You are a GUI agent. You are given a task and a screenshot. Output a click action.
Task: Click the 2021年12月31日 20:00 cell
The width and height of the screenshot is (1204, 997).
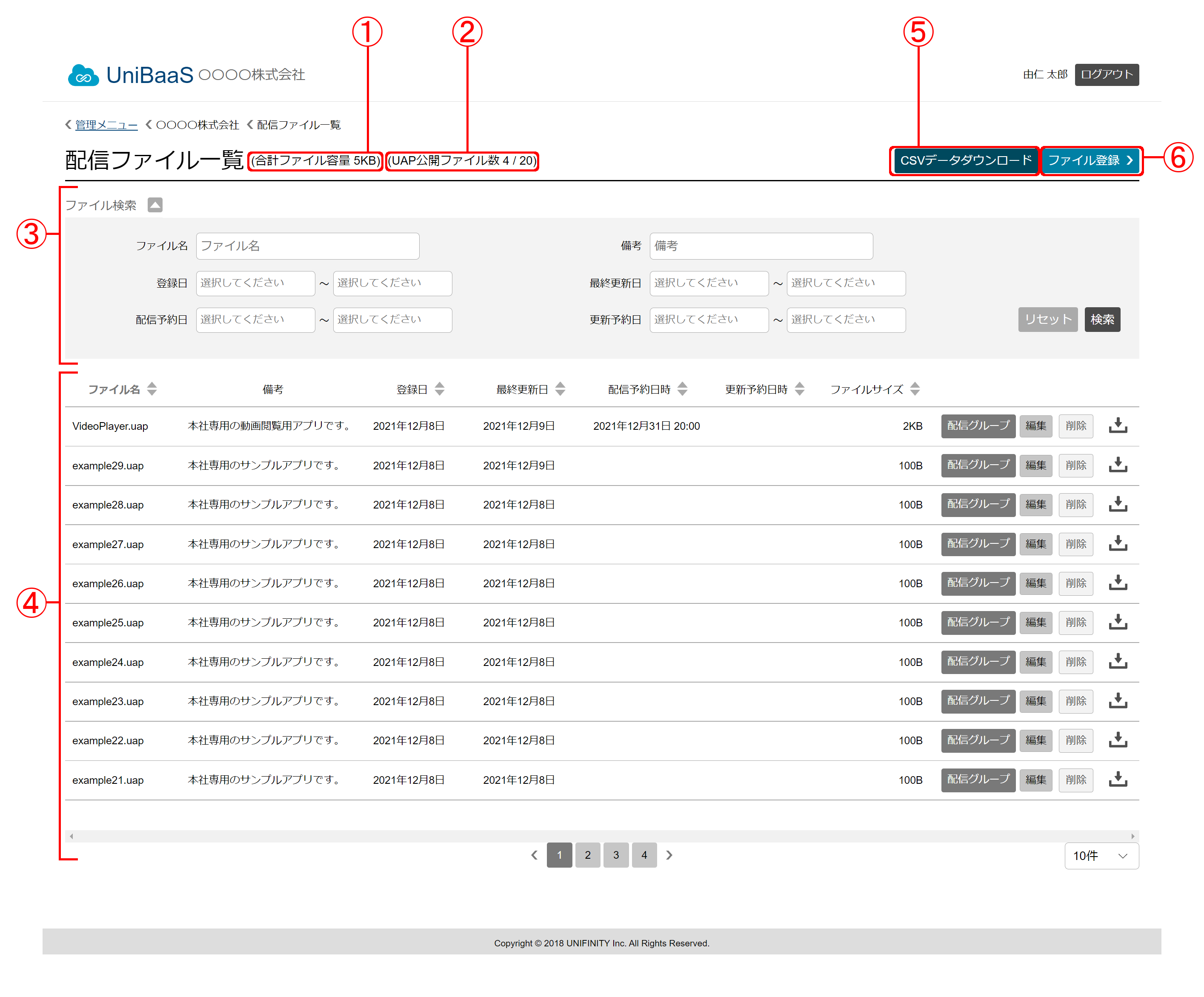click(x=646, y=426)
